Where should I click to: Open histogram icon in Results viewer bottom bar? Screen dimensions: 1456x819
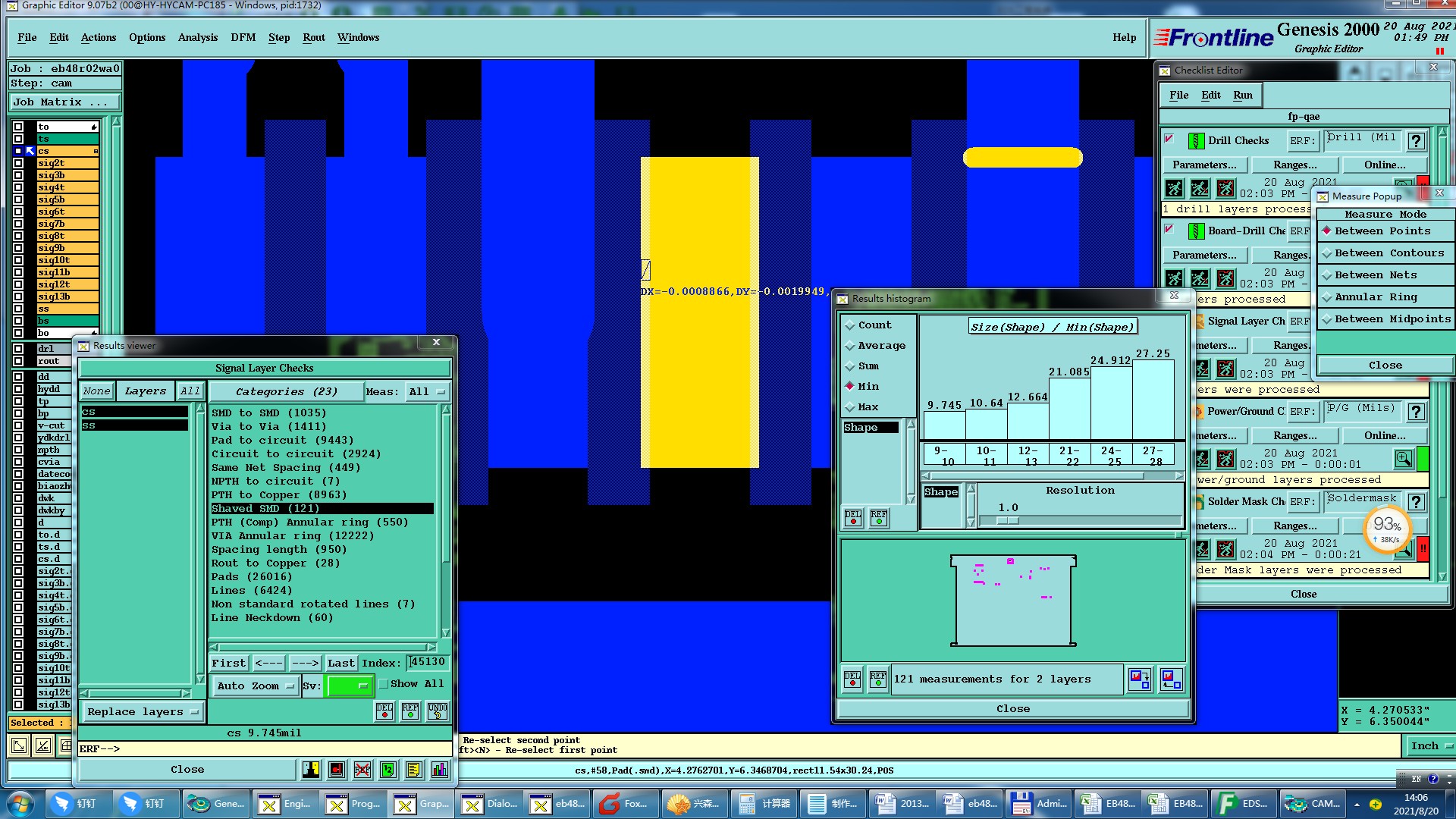[440, 770]
